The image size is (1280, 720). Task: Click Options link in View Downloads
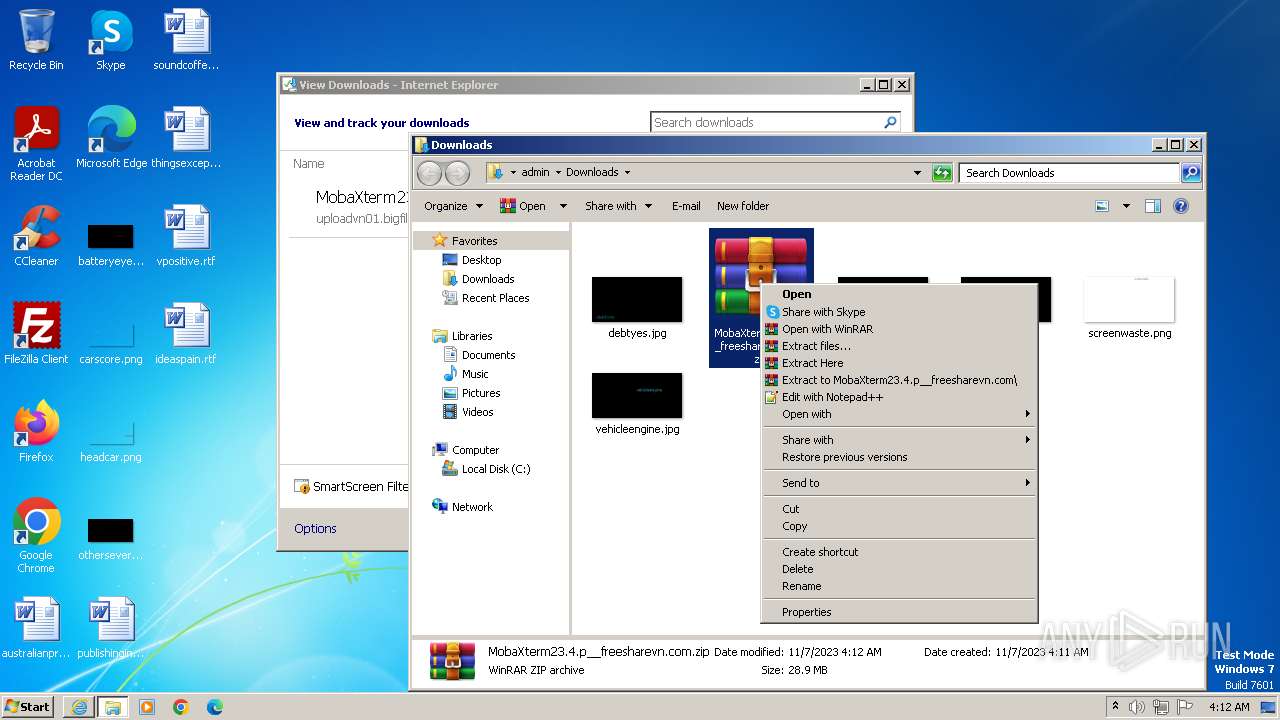(315, 529)
